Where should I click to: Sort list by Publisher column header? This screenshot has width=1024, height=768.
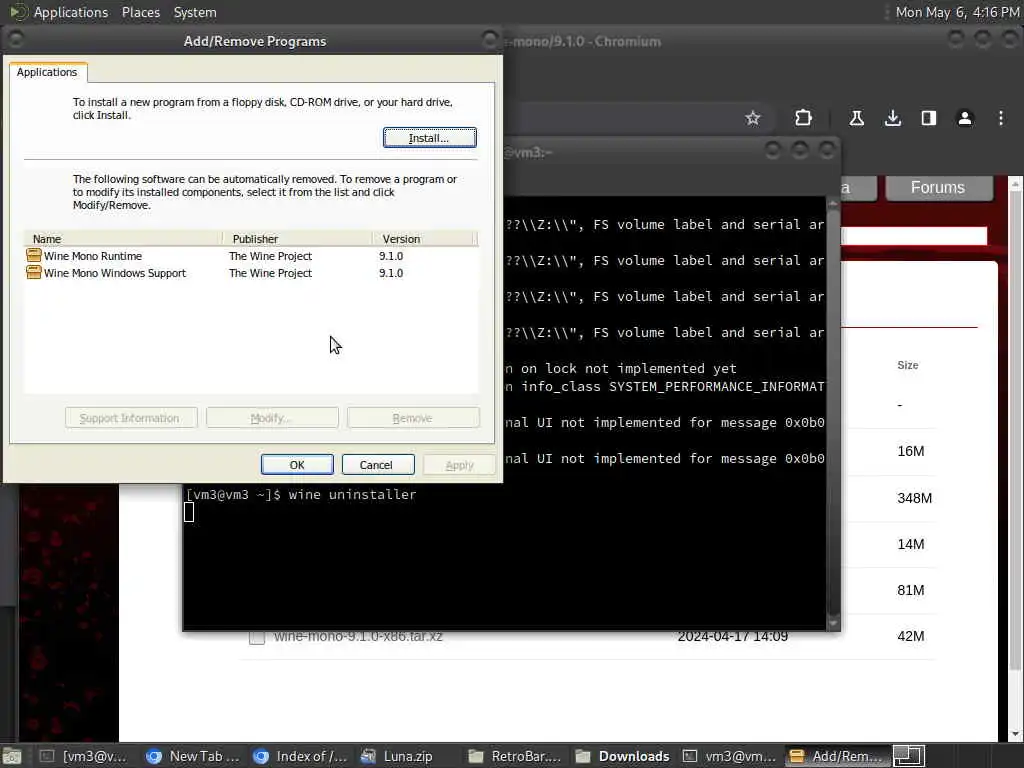(297, 239)
